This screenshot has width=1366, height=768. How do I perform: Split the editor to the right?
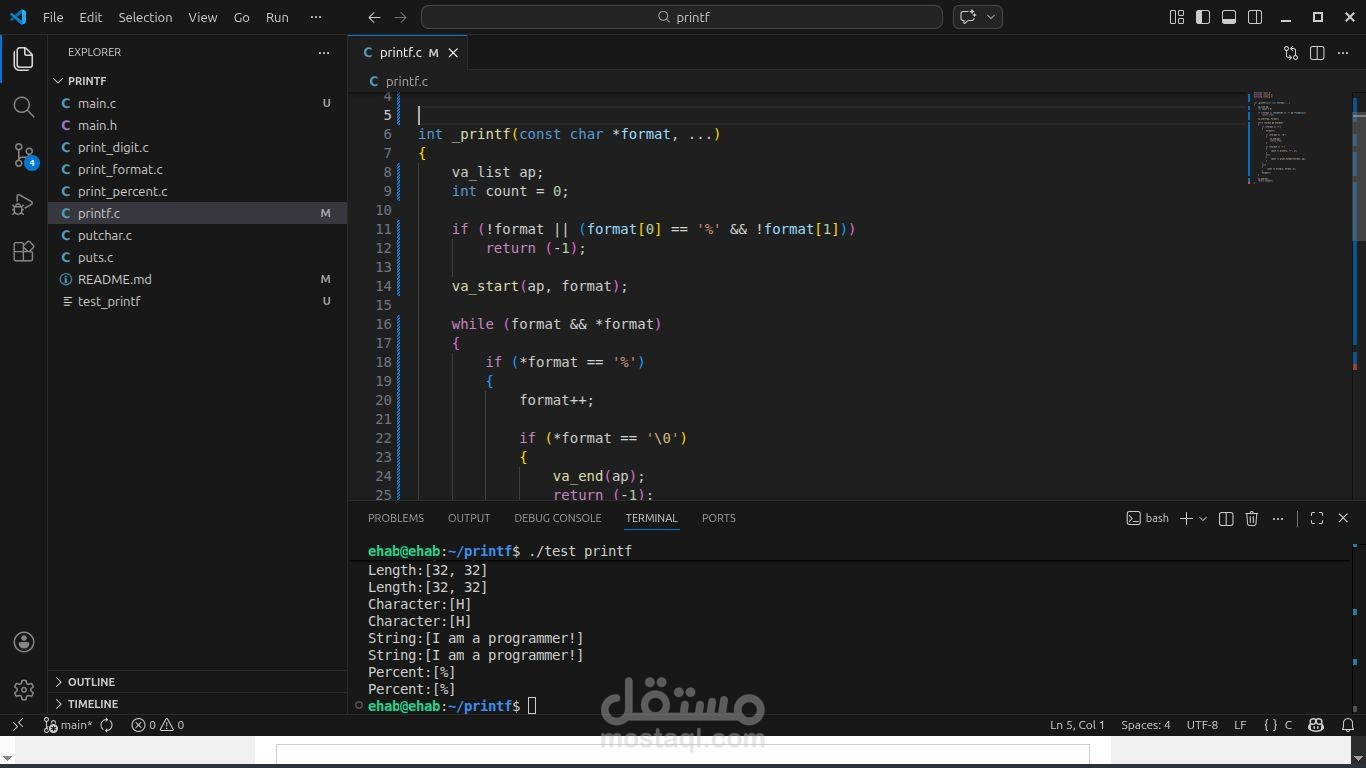(x=1317, y=53)
